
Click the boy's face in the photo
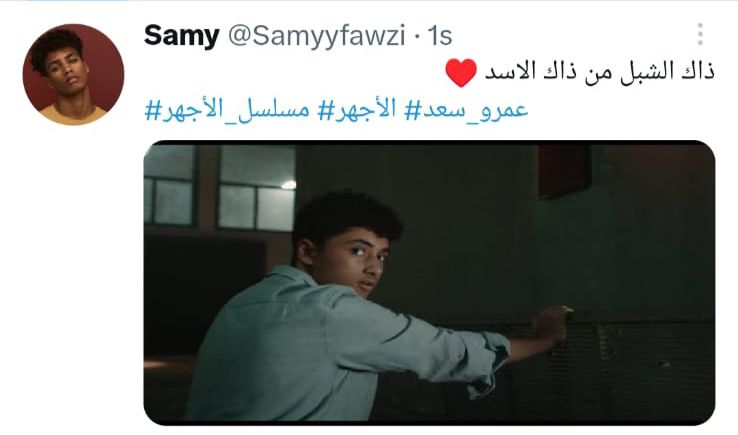coord(362,261)
